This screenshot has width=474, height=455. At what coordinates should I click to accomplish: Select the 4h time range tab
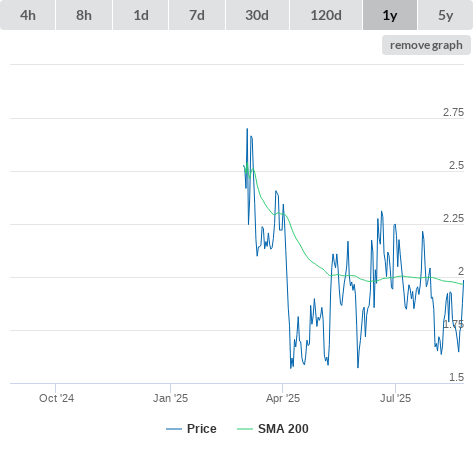click(x=28, y=15)
